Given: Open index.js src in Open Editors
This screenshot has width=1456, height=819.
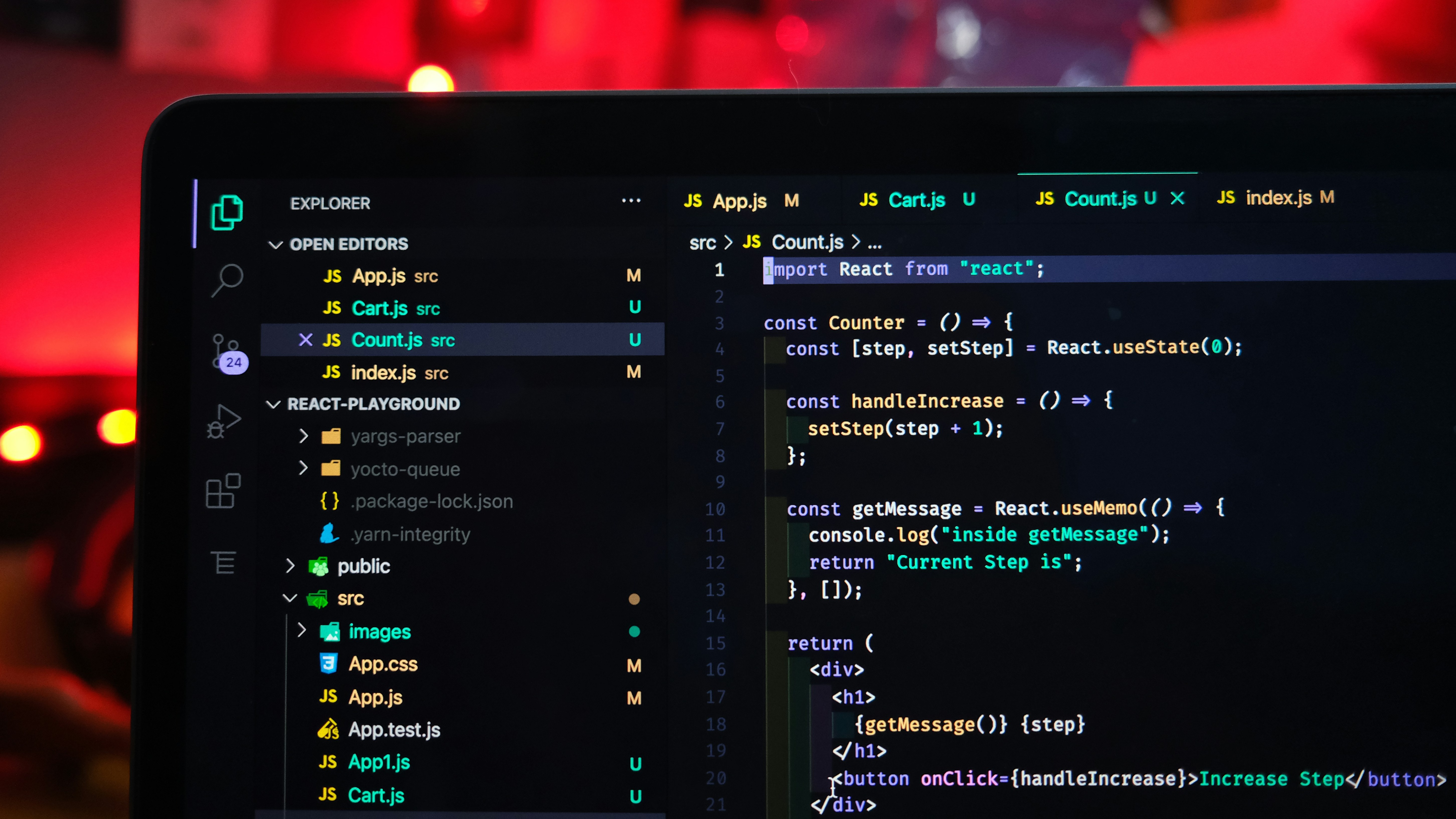Looking at the screenshot, I should (x=462, y=373).
